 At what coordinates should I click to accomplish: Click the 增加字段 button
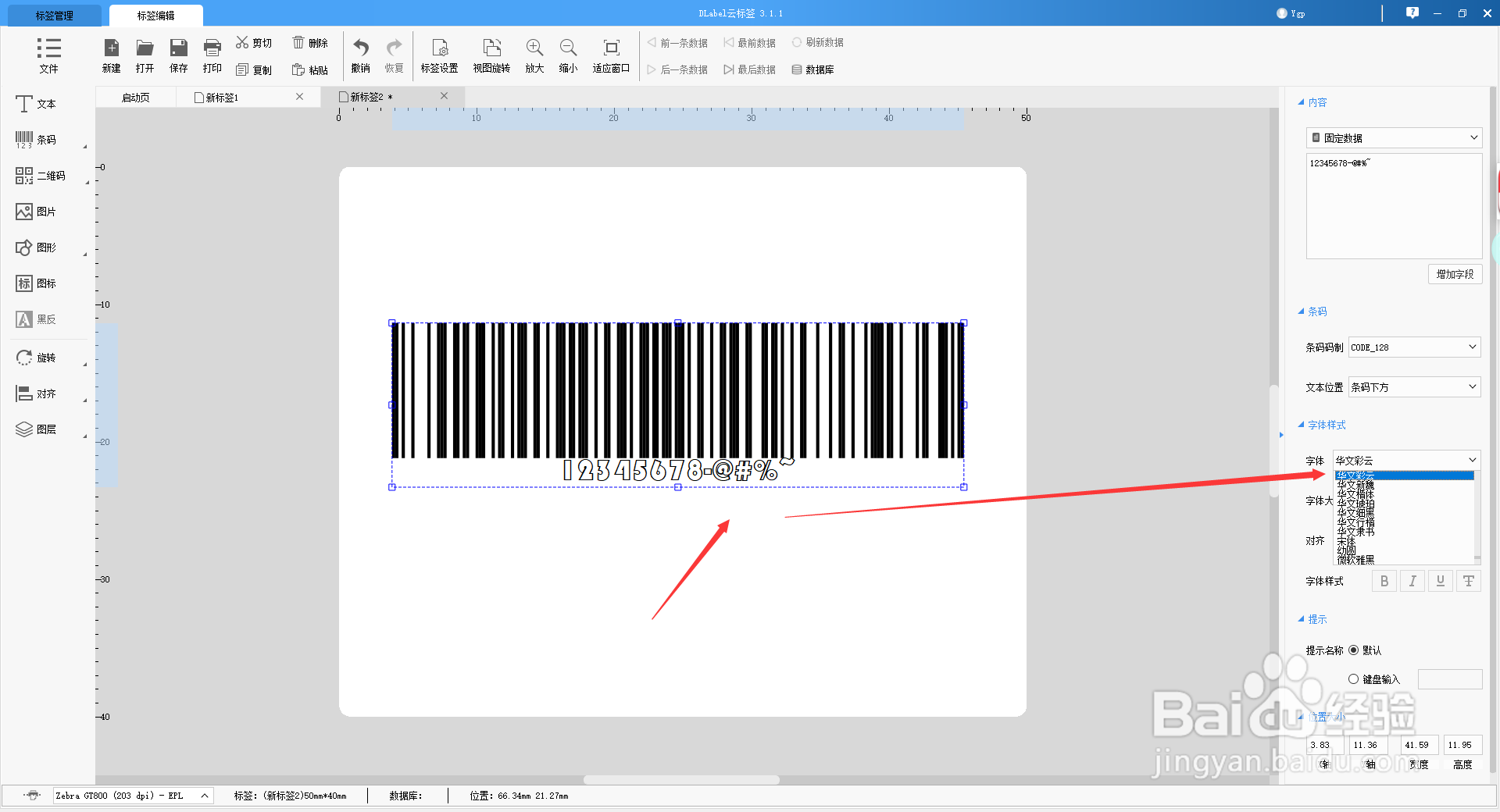[1455, 274]
